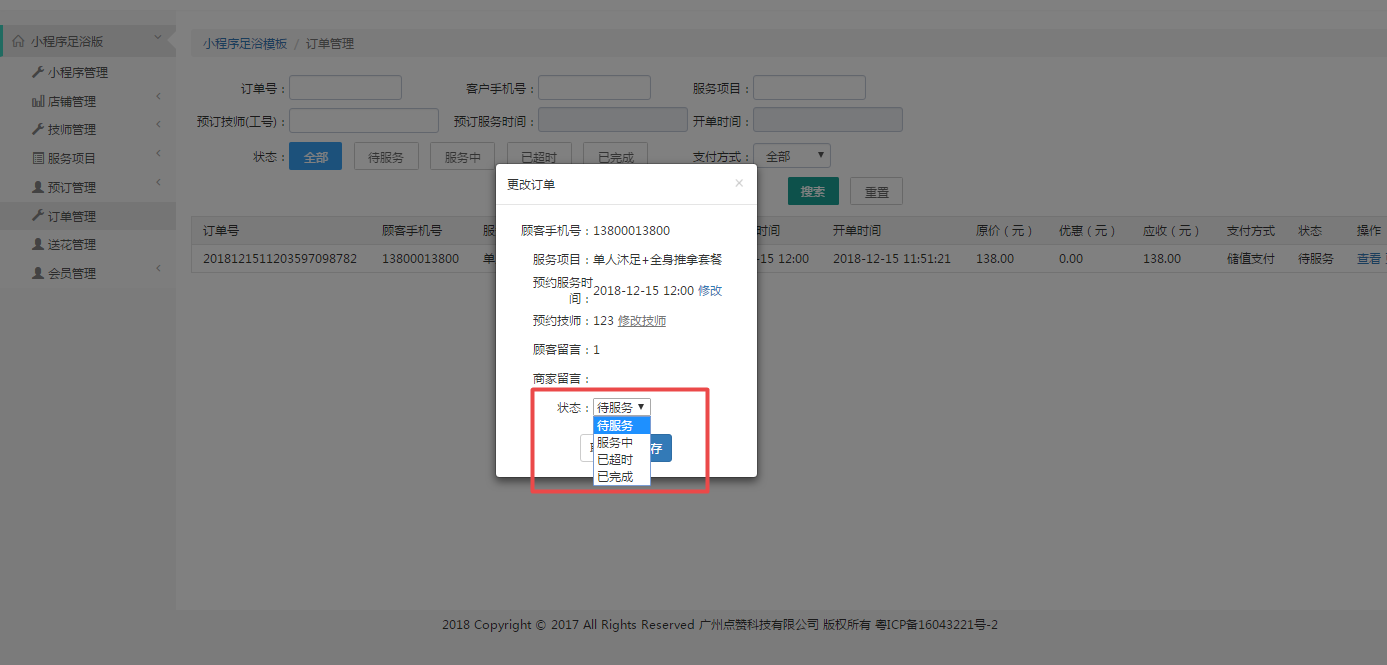
Task: Click wrench icon beside 技师管理
Action: pyautogui.click(x=38, y=129)
